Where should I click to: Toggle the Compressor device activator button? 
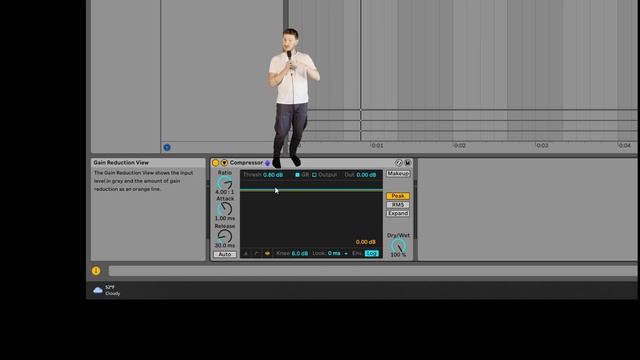[x=216, y=163]
